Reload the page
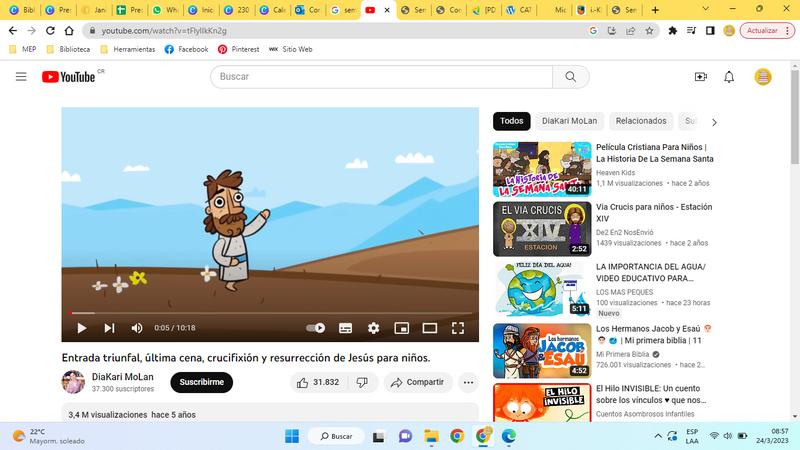The width and height of the screenshot is (800, 450). point(50,31)
